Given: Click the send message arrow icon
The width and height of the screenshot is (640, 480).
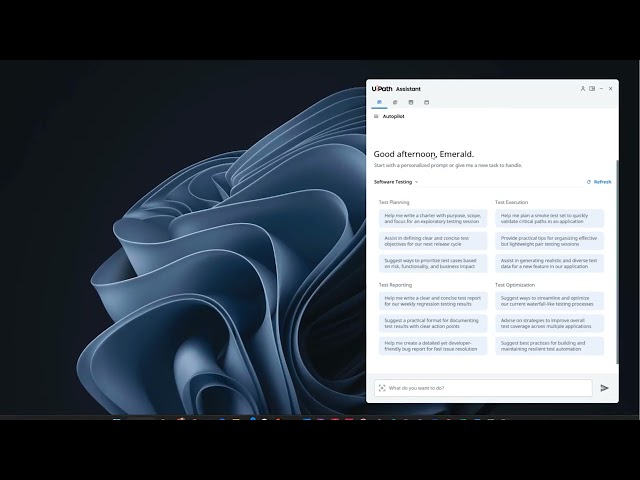Looking at the screenshot, I should [604, 388].
